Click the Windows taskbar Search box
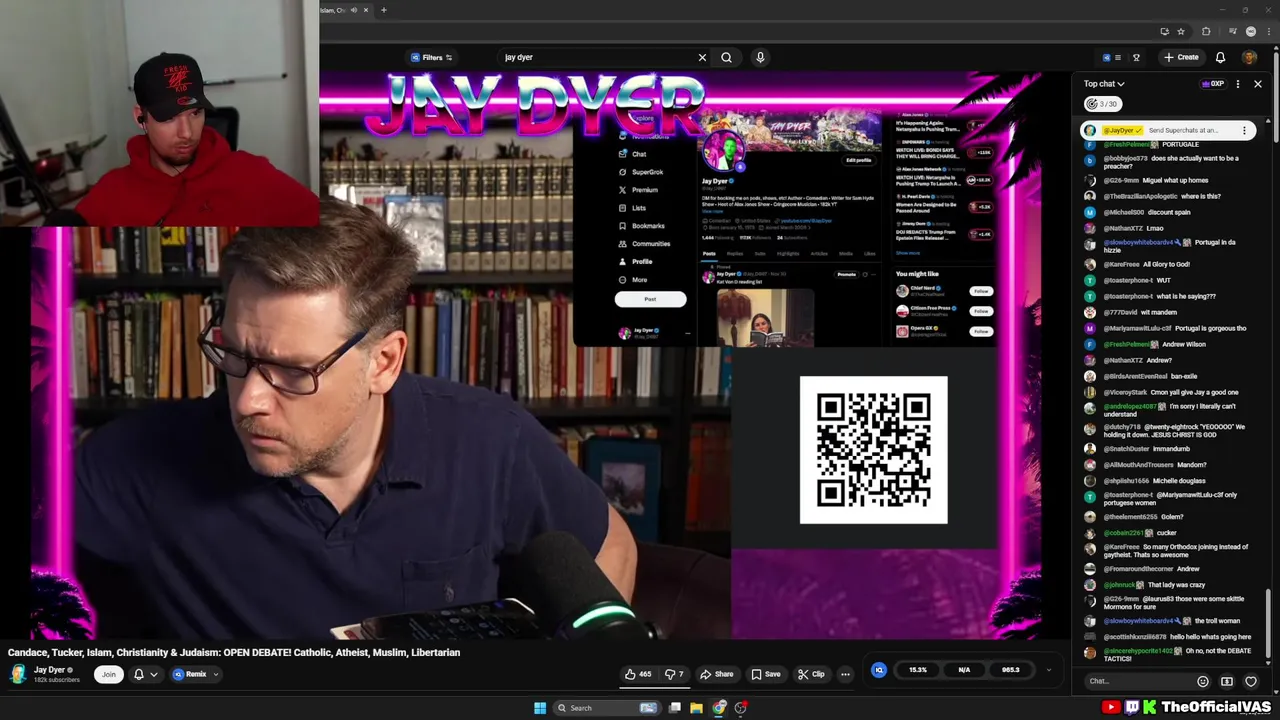Viewport: 1280px width, 720px height. tap(606, 708)
